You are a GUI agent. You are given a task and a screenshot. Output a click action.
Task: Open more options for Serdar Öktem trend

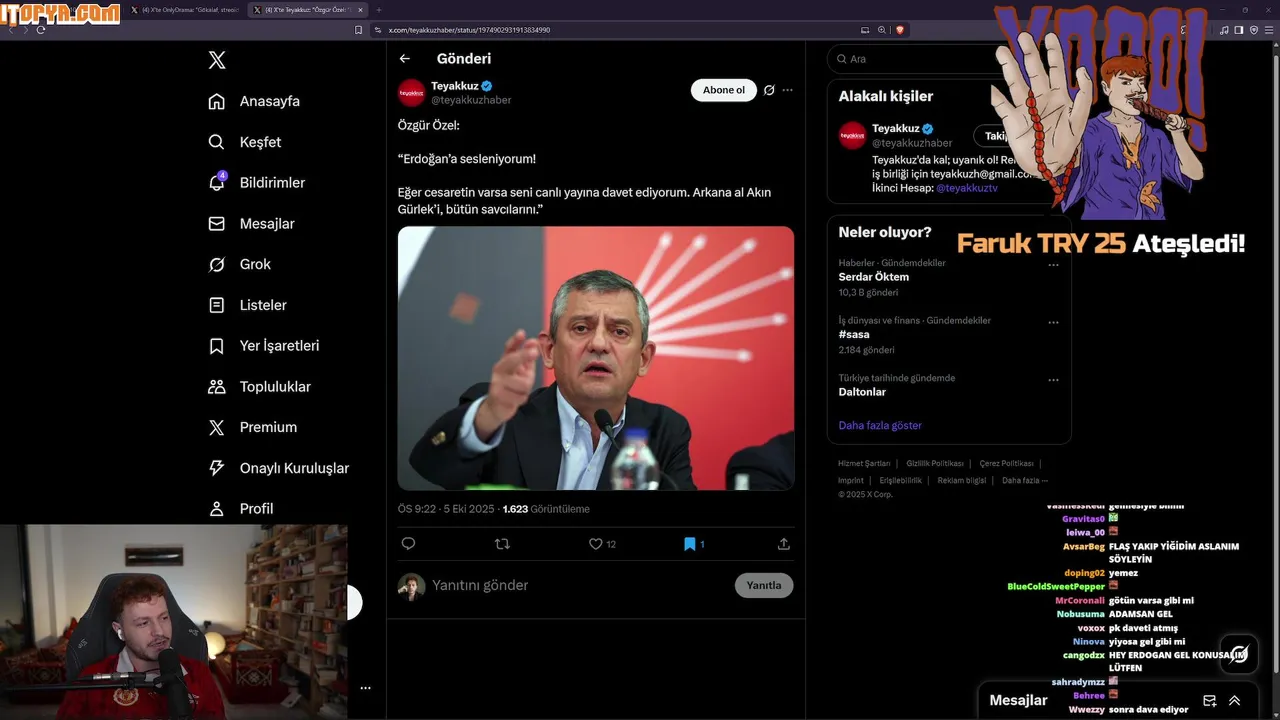tap(1053, 265)
